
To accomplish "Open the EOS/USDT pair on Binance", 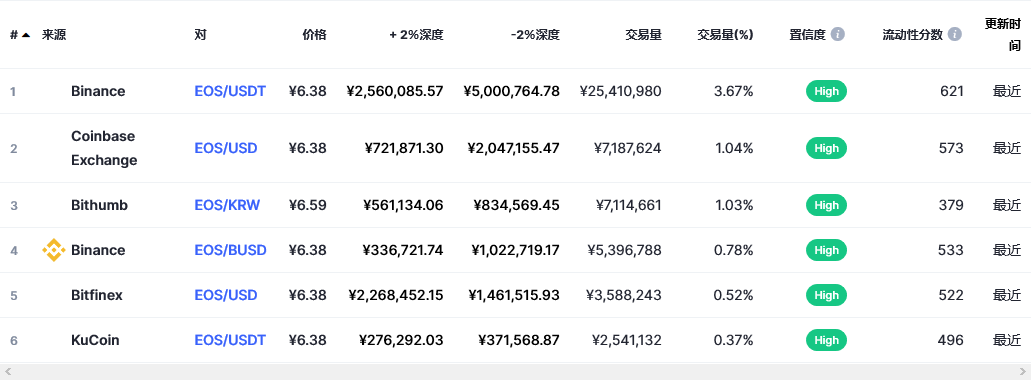I will coord(230,91).
